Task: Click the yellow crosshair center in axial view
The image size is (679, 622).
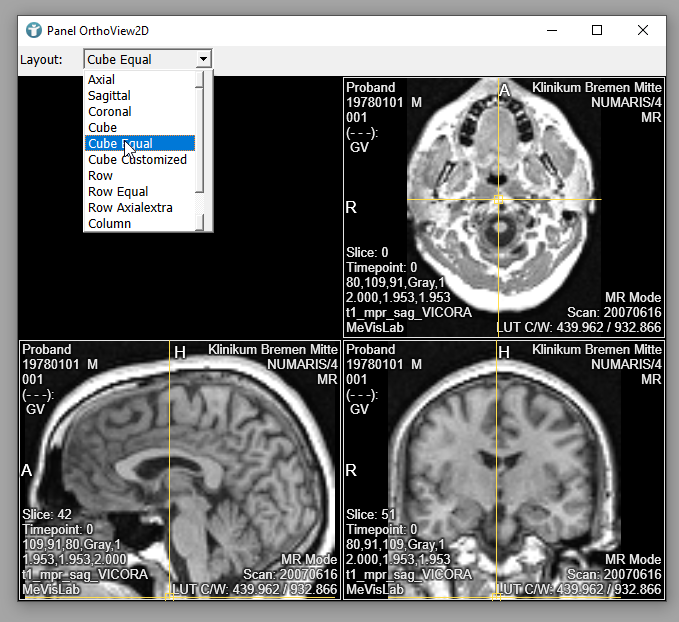Action: (498, 201)
